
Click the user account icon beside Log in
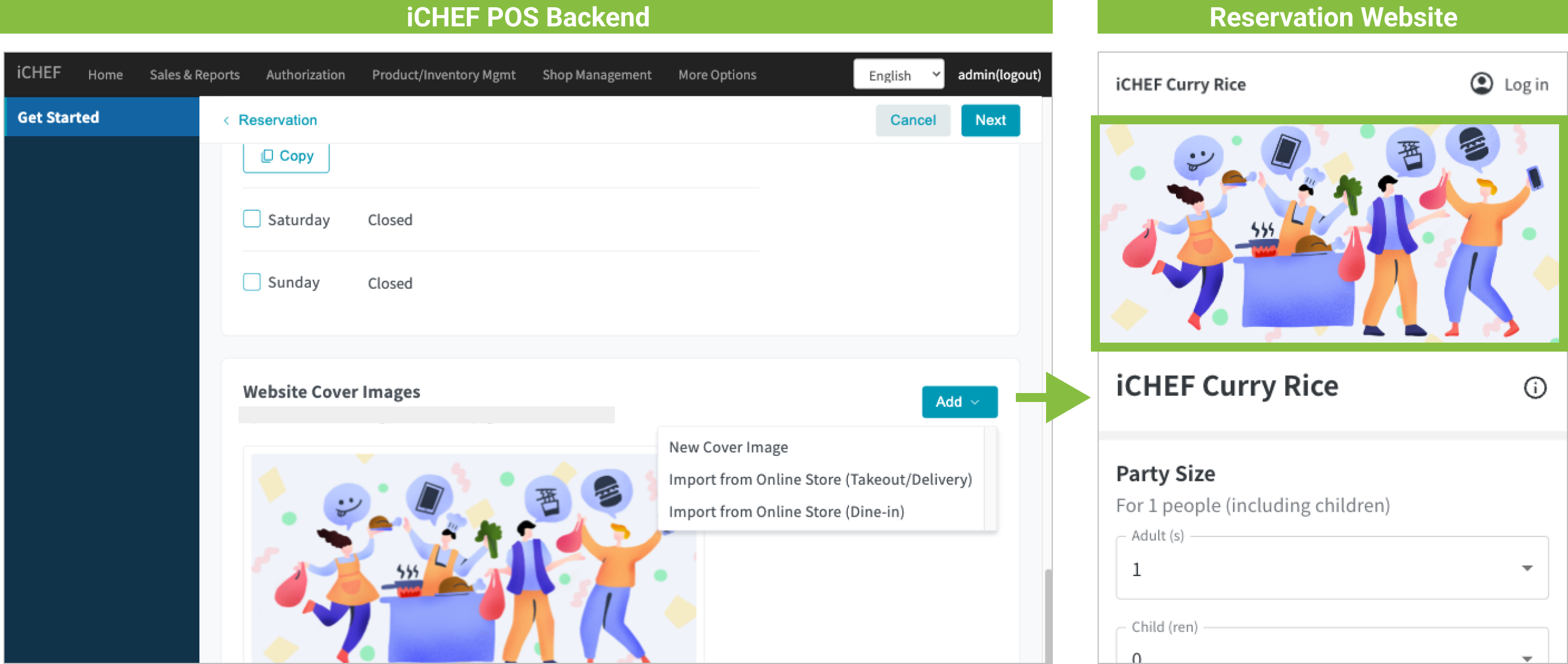[1481, 84]
